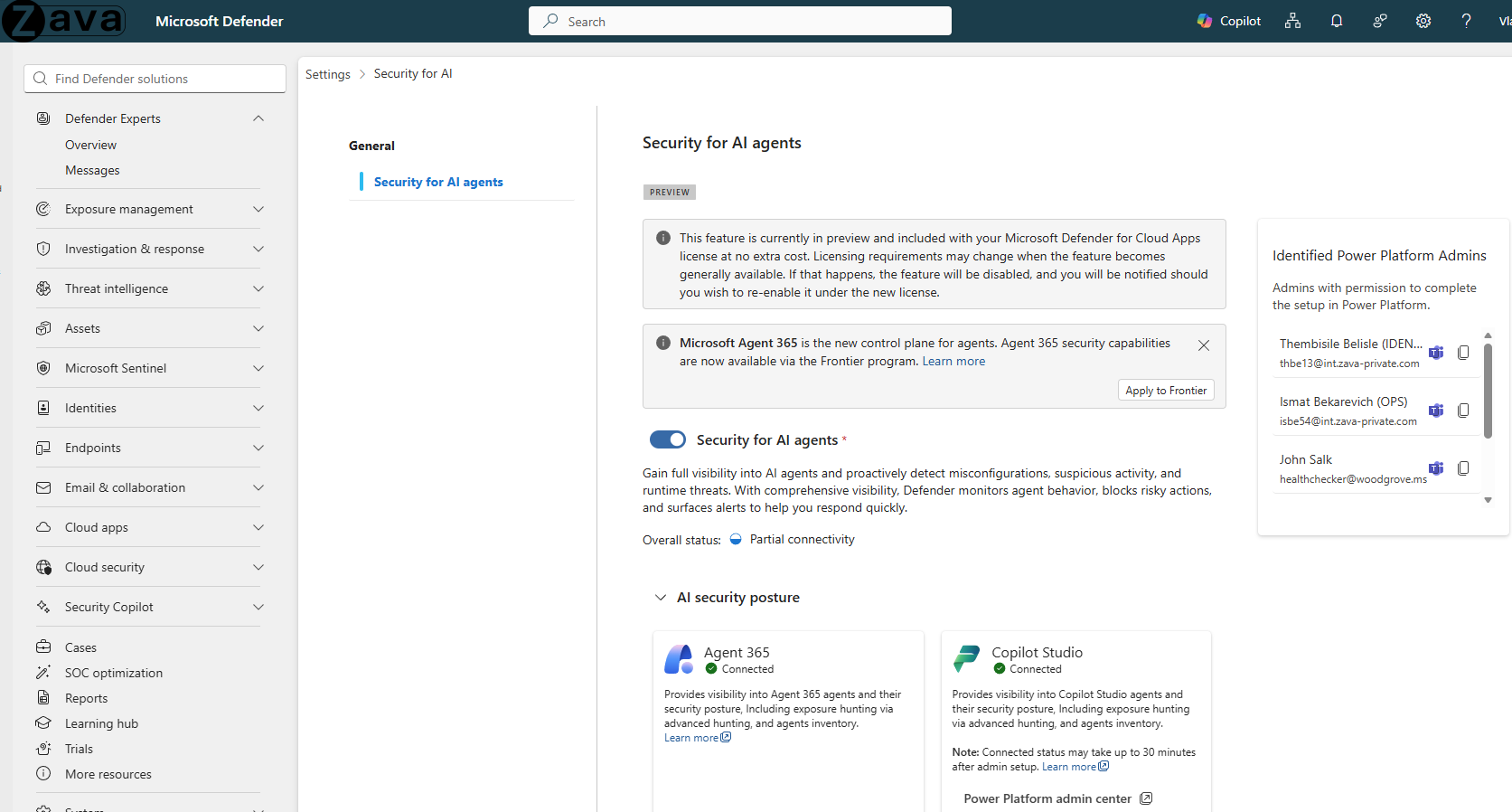The height and width of the screenshot is (812, 1512).
Task: Open Teams chat with Ismat Bekarevich
Action: (1436, 411)
